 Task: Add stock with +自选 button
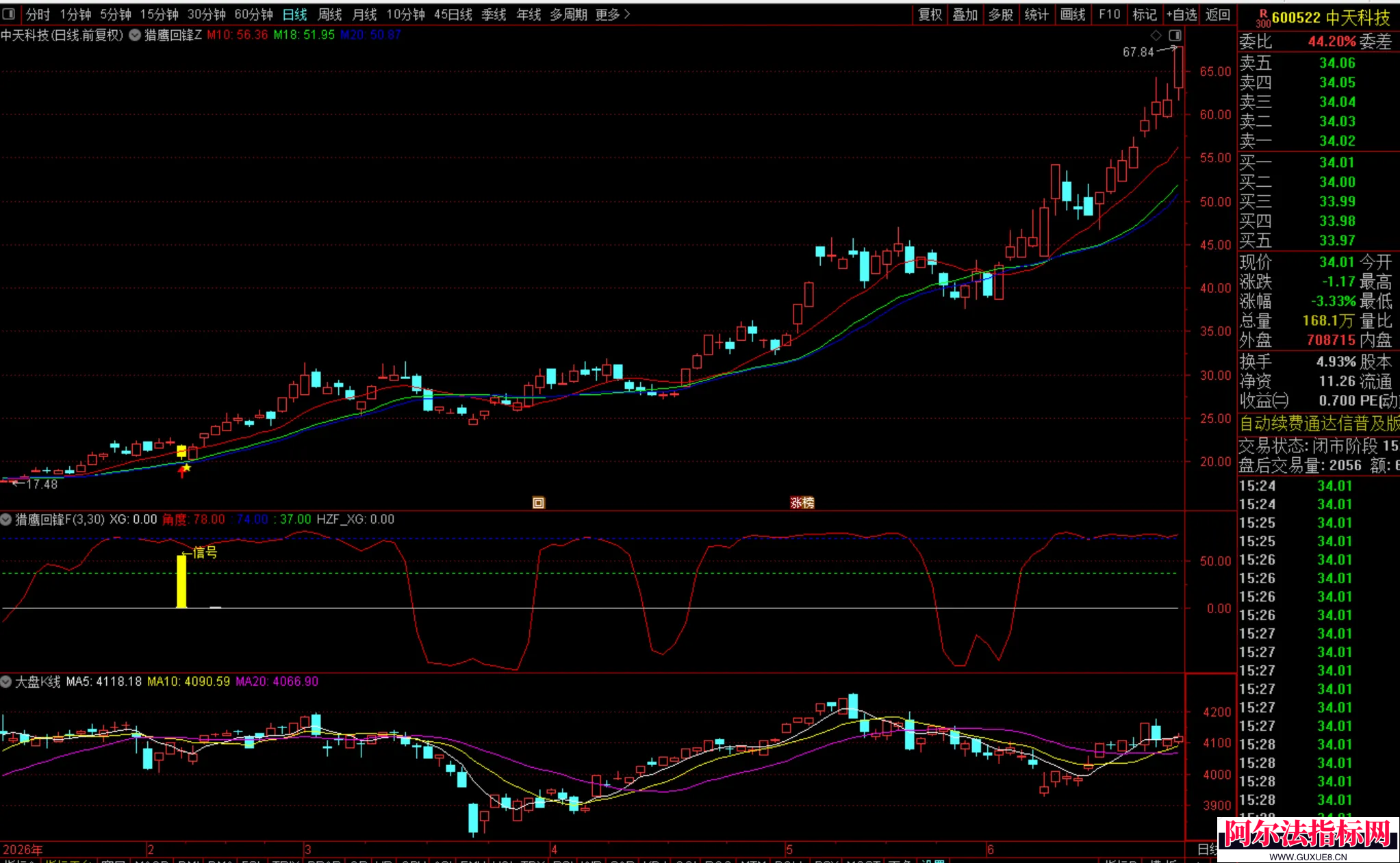[x=1182, y=14]
